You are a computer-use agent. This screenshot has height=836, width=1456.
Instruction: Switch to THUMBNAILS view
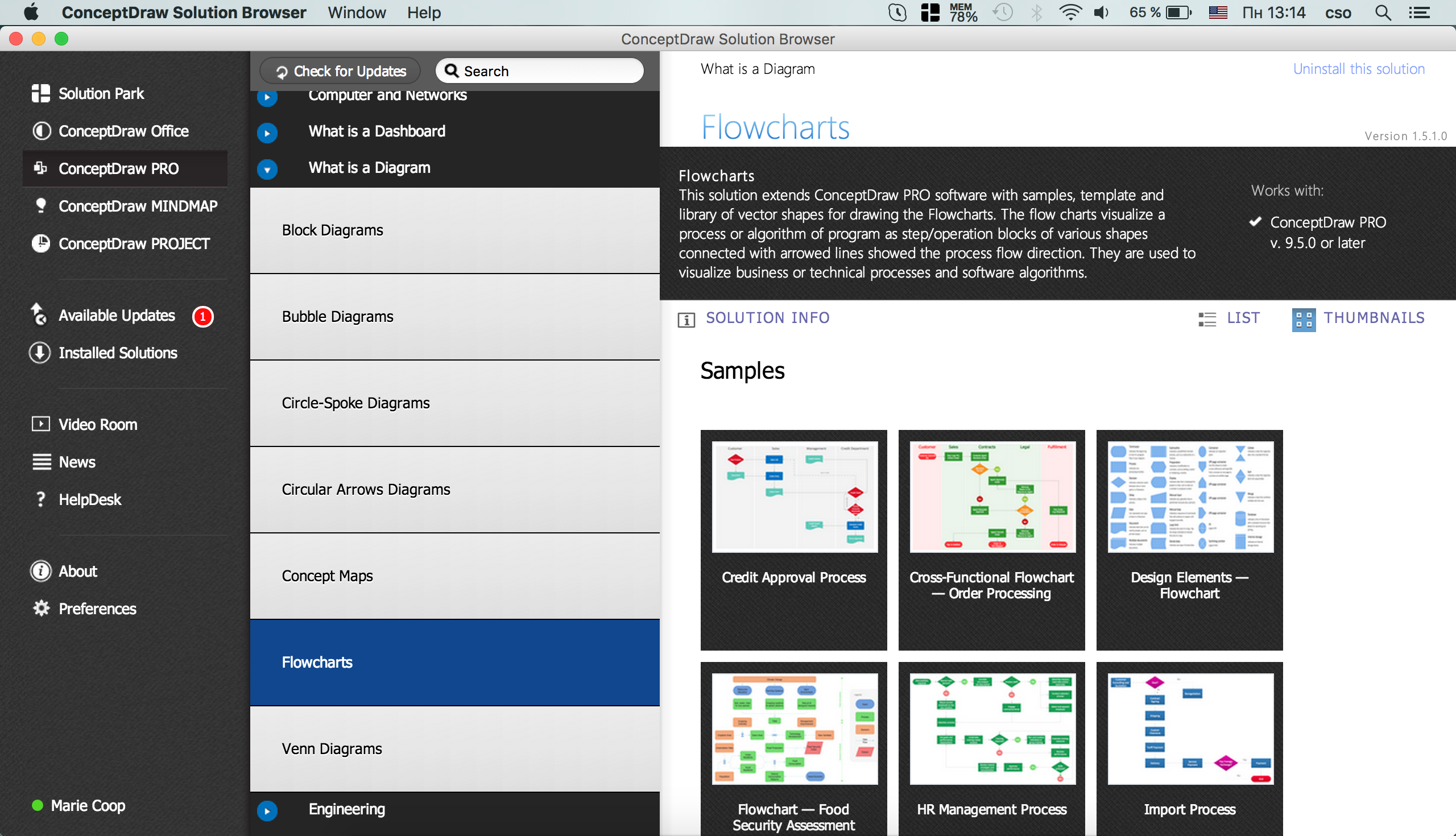[1374, 318]
